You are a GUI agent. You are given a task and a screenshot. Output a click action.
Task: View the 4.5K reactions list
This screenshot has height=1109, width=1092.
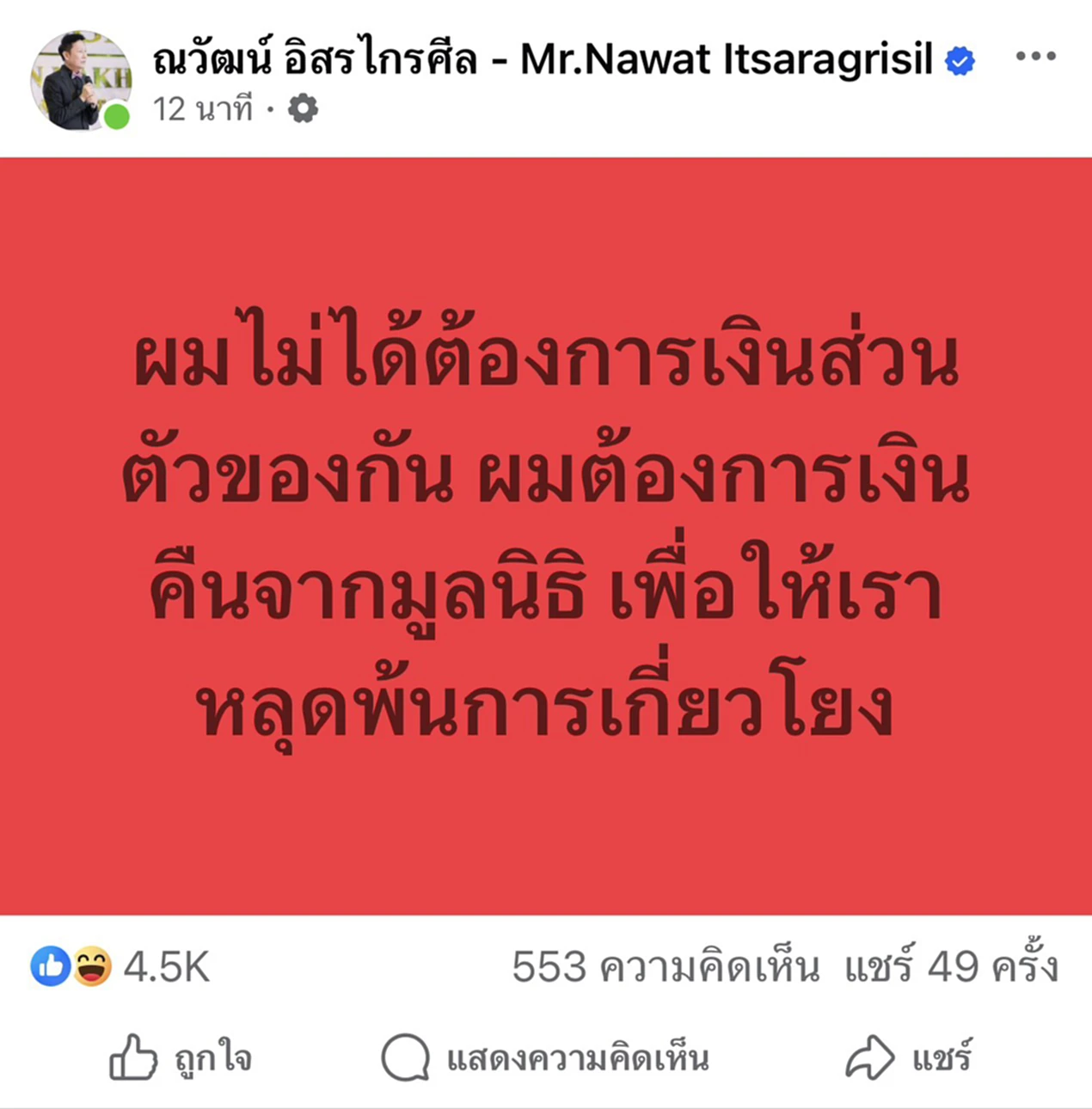[x=167, y=967]
